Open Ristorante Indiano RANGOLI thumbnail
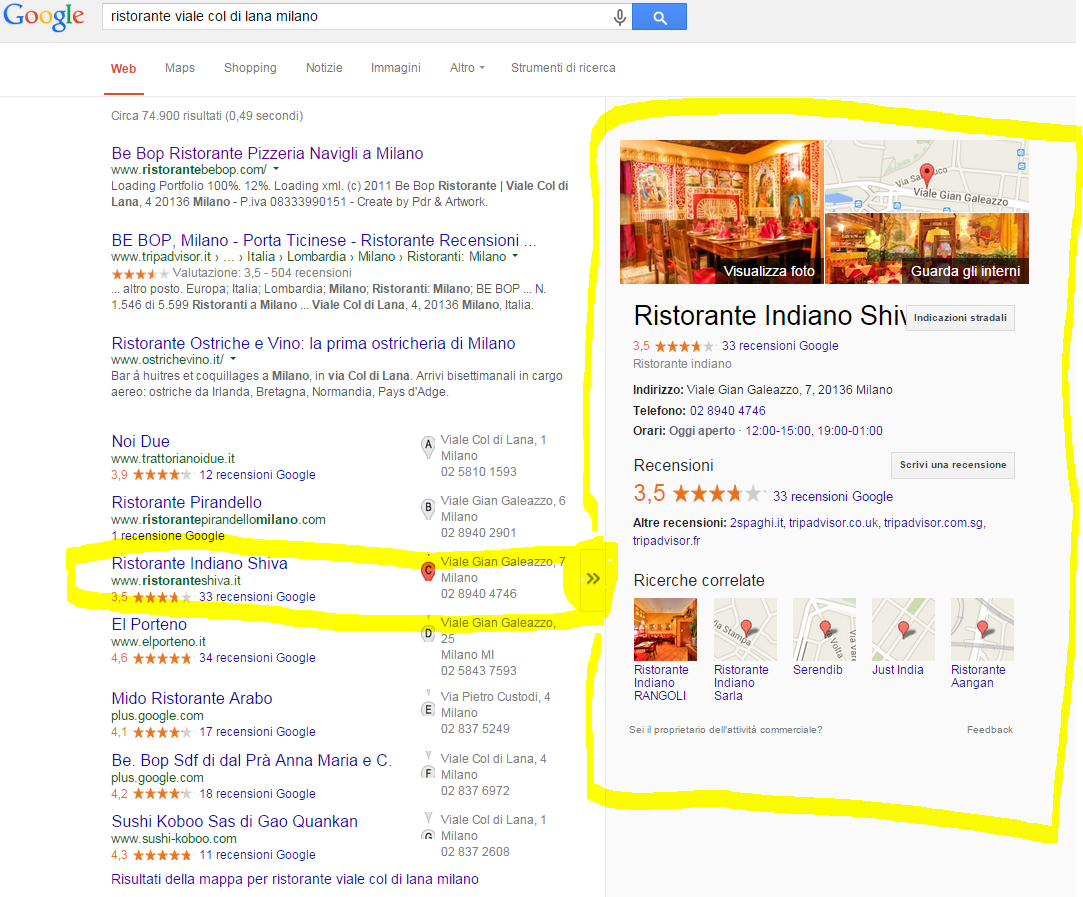Image resolution: width=1083 pixels, height=897 pixels. (x=665, y=629)
